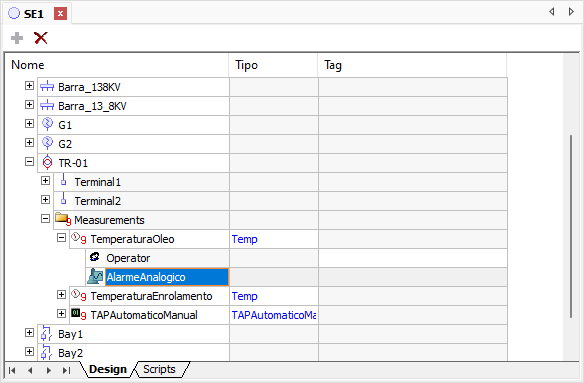Viewport: 584px width, 383px height.
Task: Expand the Barra_13_8KV node
Action: point(29,105)
